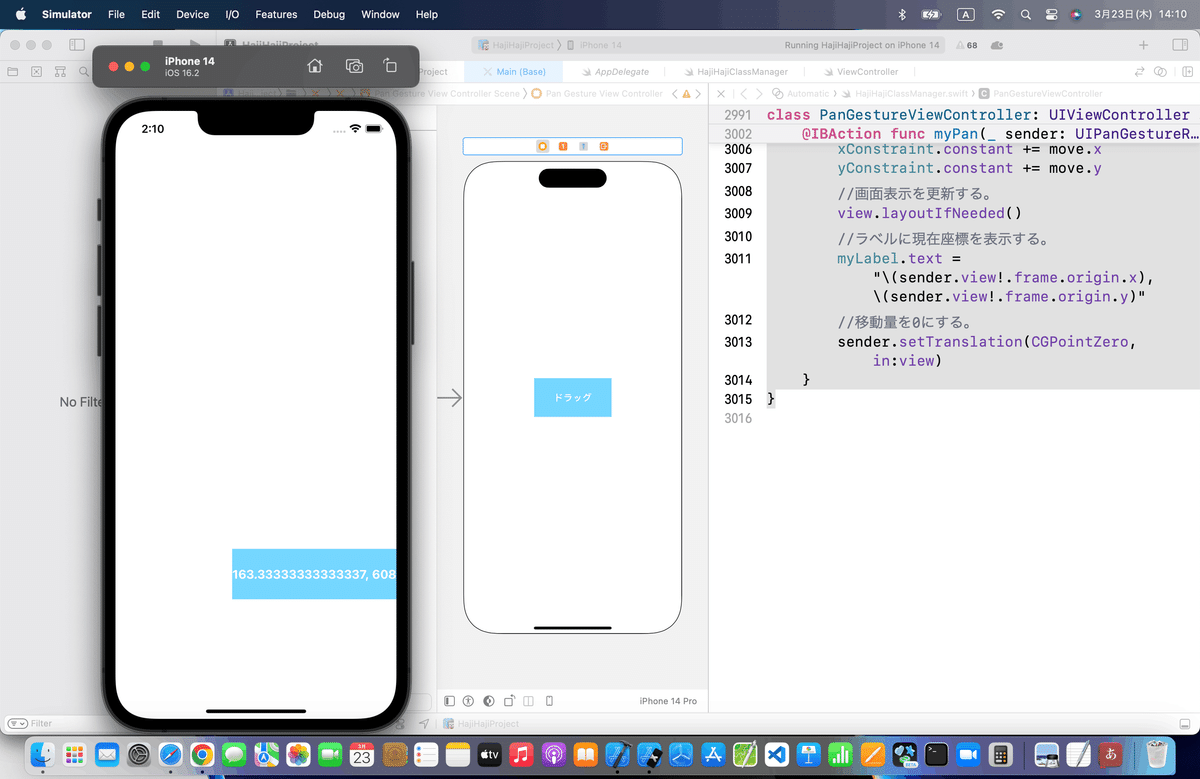Image resolution: width=1200 pixels, height=779 pixels.
Task: Select Pan Gesture View Controller breadcrumb
Action: click(x=597, y=93)
